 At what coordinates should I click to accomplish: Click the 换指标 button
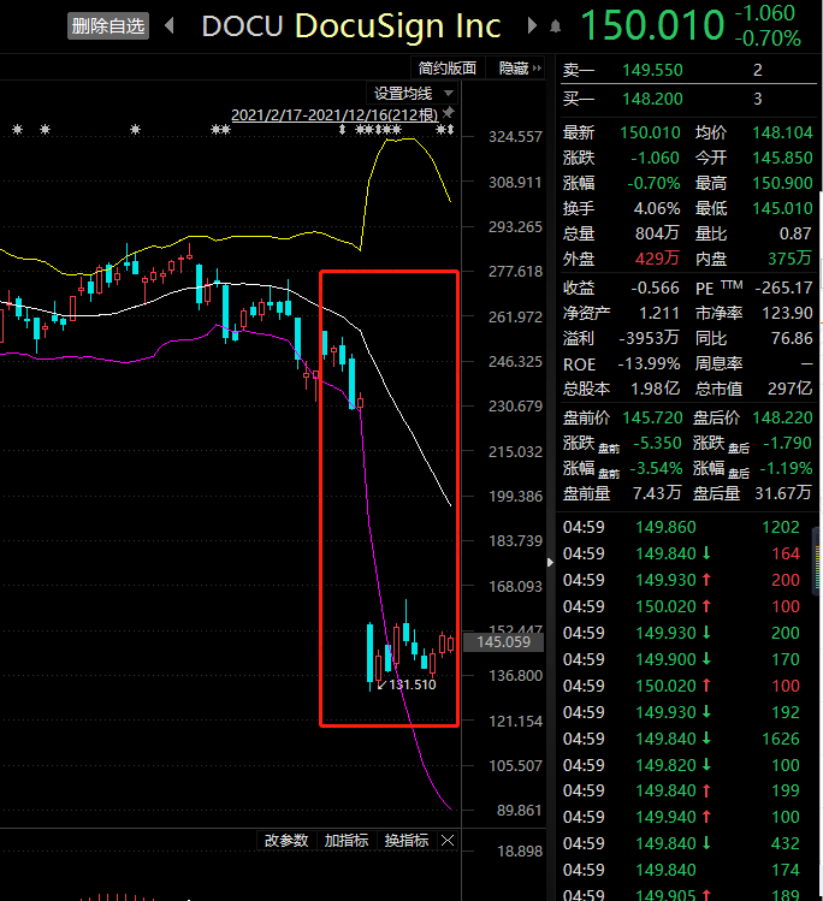tap(406, 841)
